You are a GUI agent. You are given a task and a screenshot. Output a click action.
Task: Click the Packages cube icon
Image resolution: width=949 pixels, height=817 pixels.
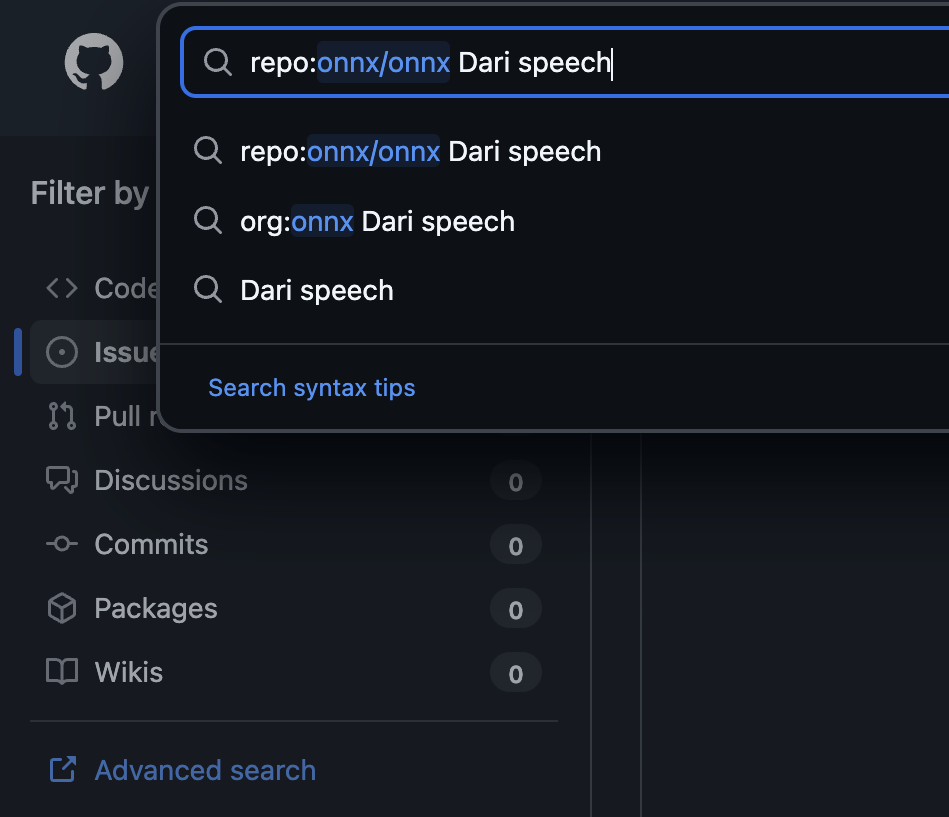pos(62,608)
